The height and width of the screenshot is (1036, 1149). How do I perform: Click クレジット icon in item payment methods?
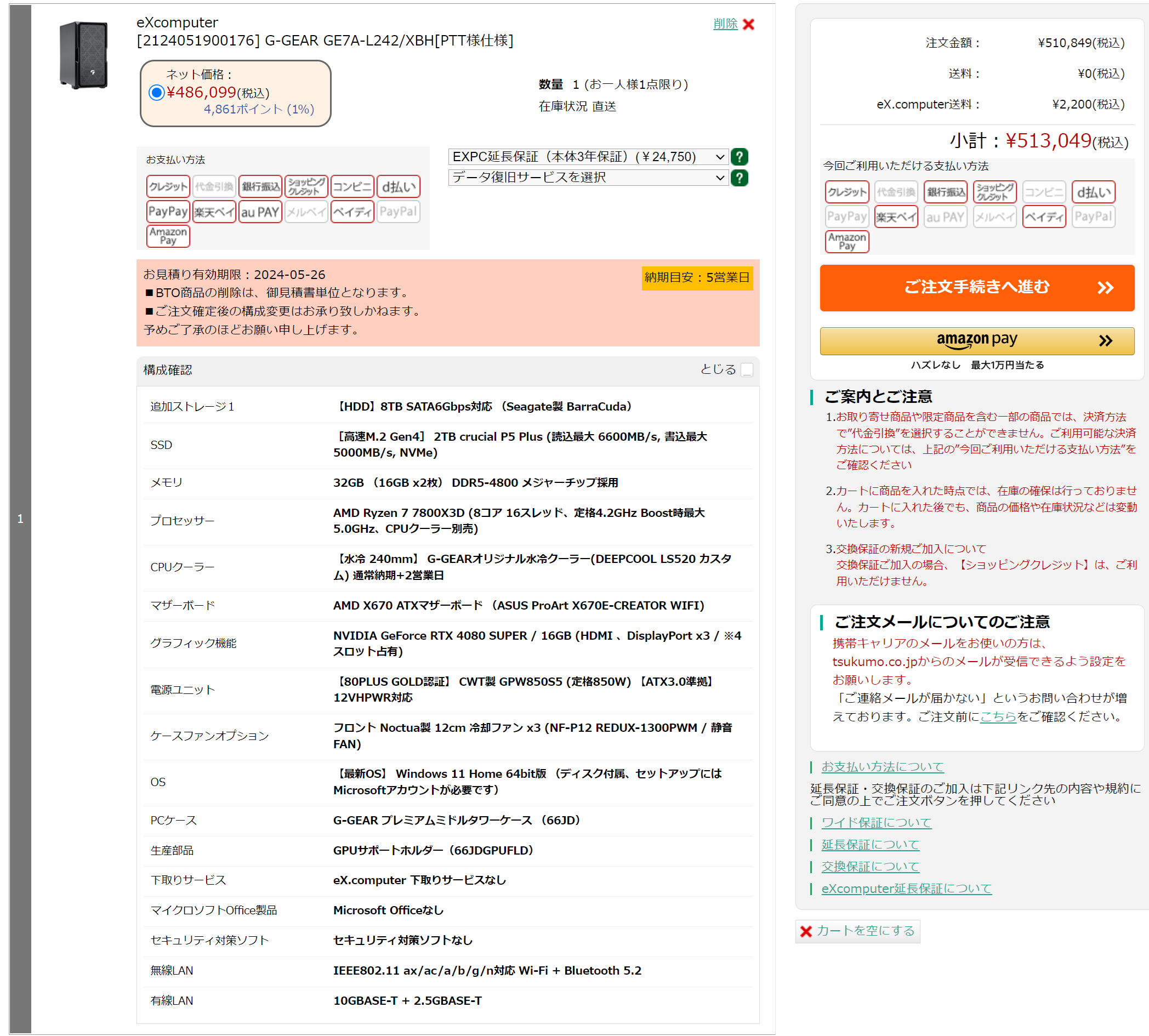(168, 187)
